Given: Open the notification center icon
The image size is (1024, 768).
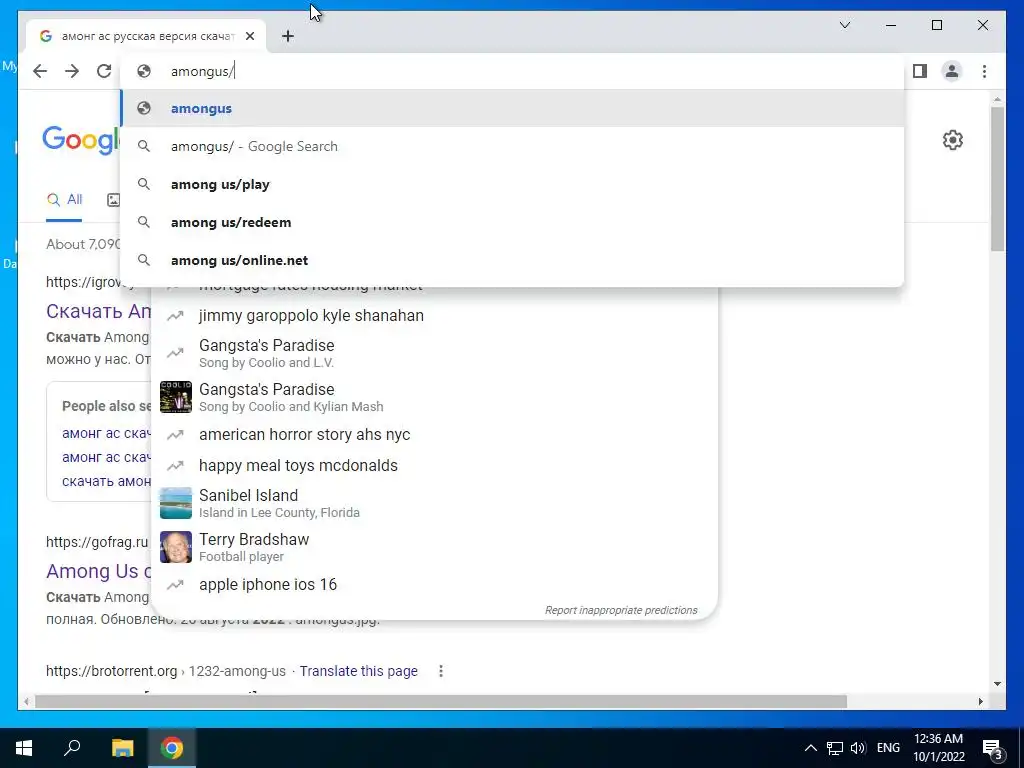Looking at the screenshot, I should pos(993,749).
